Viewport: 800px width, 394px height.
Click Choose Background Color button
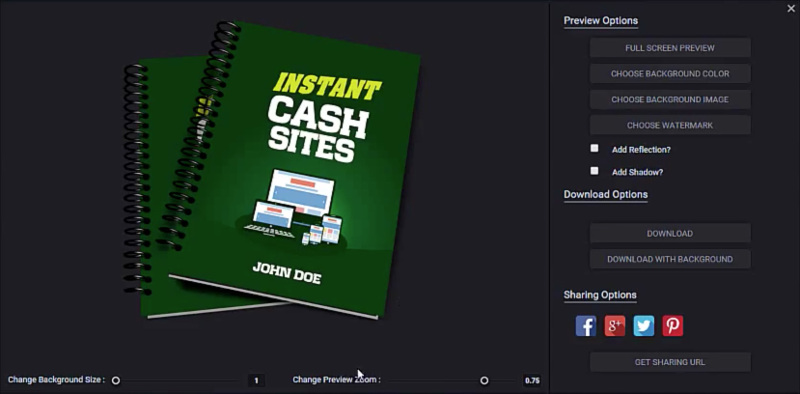(x=670, y=73)
